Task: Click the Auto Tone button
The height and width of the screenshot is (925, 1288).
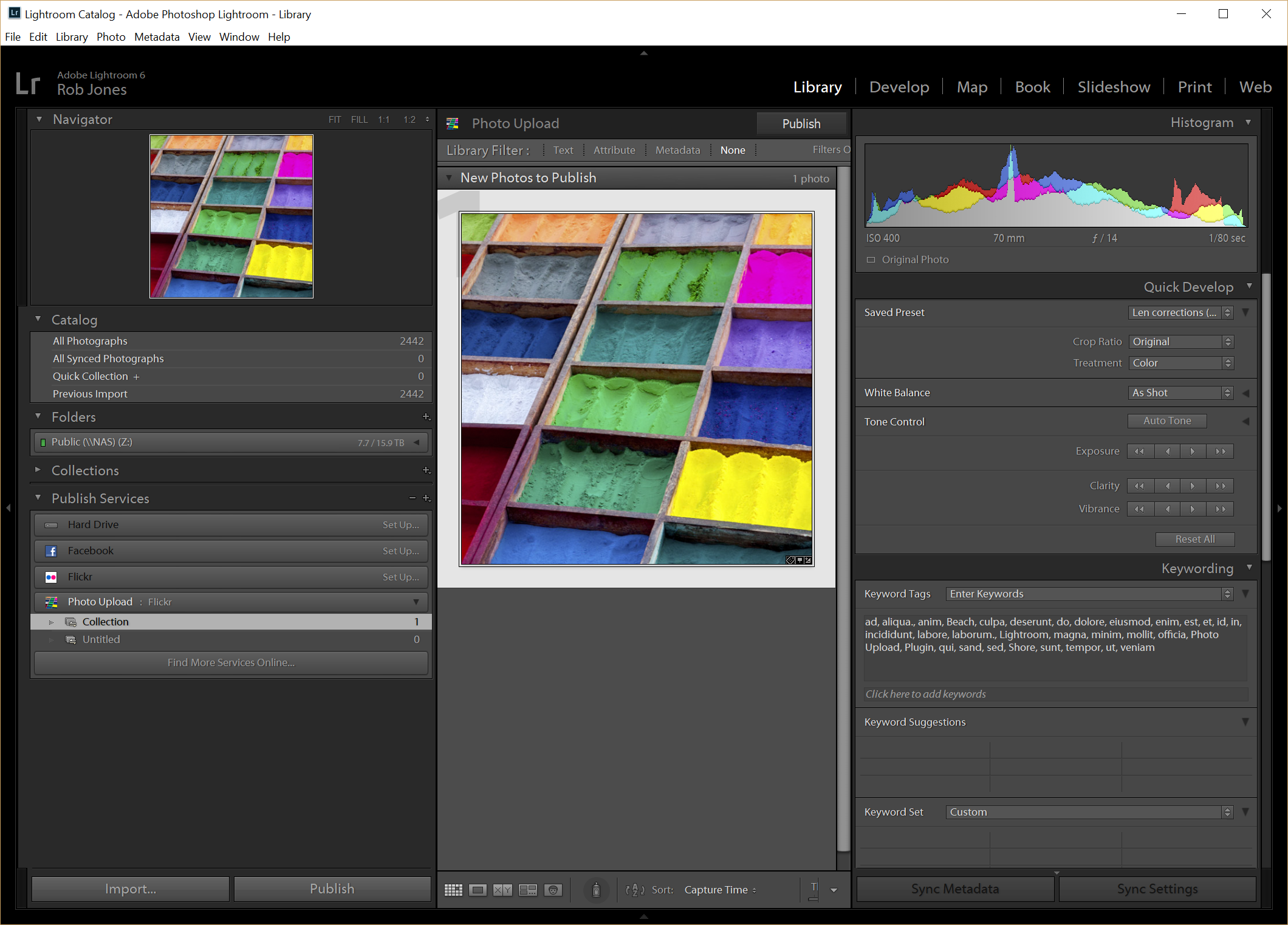Action: coord(1166,421)
